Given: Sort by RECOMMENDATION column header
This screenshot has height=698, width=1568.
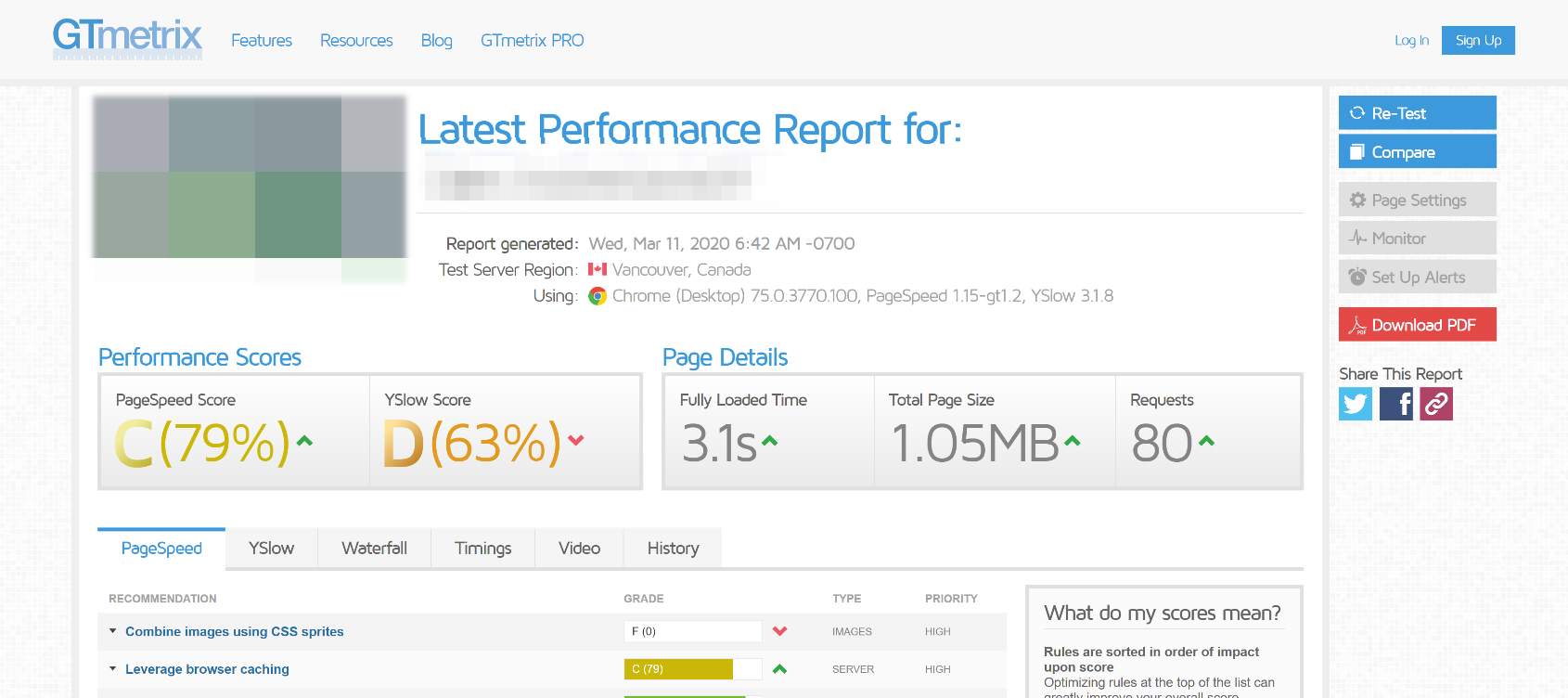Looking at the screenshot, I should pos(162,599).
